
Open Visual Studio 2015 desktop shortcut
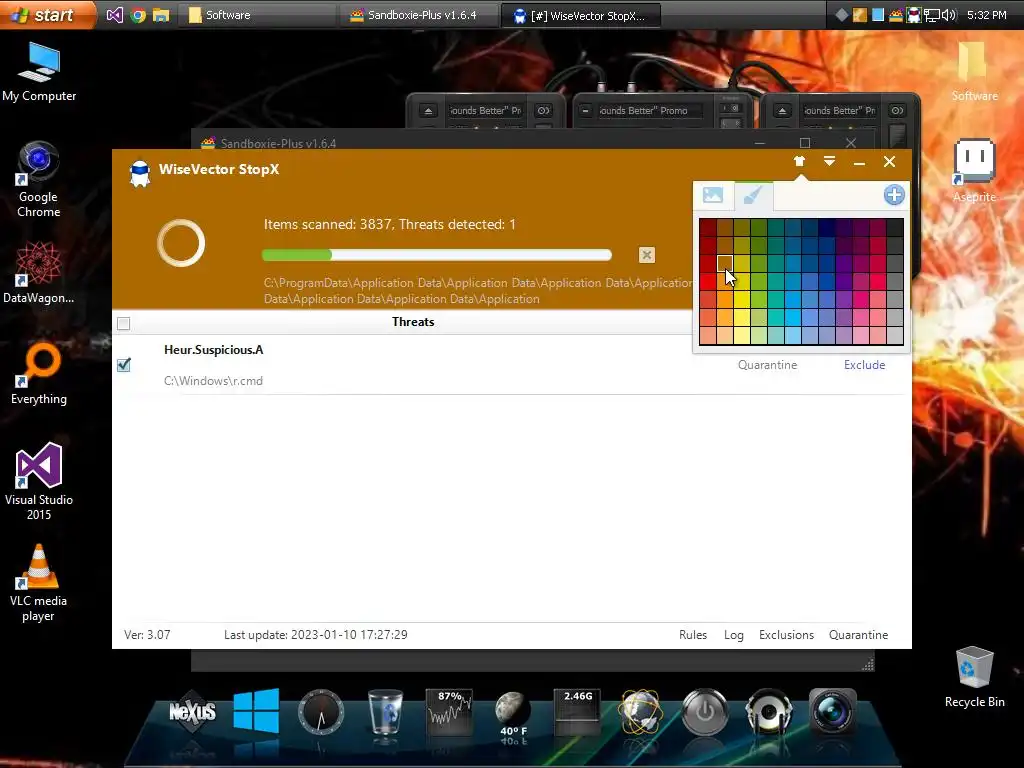click(39, 482)
